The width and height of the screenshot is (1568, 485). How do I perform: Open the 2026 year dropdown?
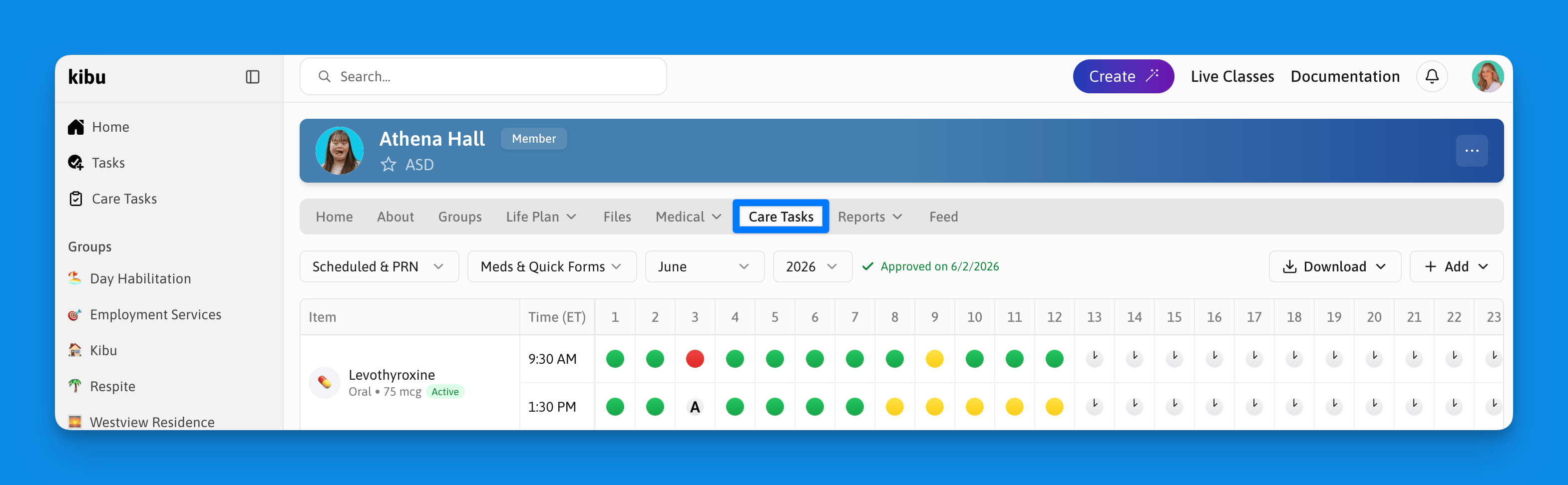812,266
